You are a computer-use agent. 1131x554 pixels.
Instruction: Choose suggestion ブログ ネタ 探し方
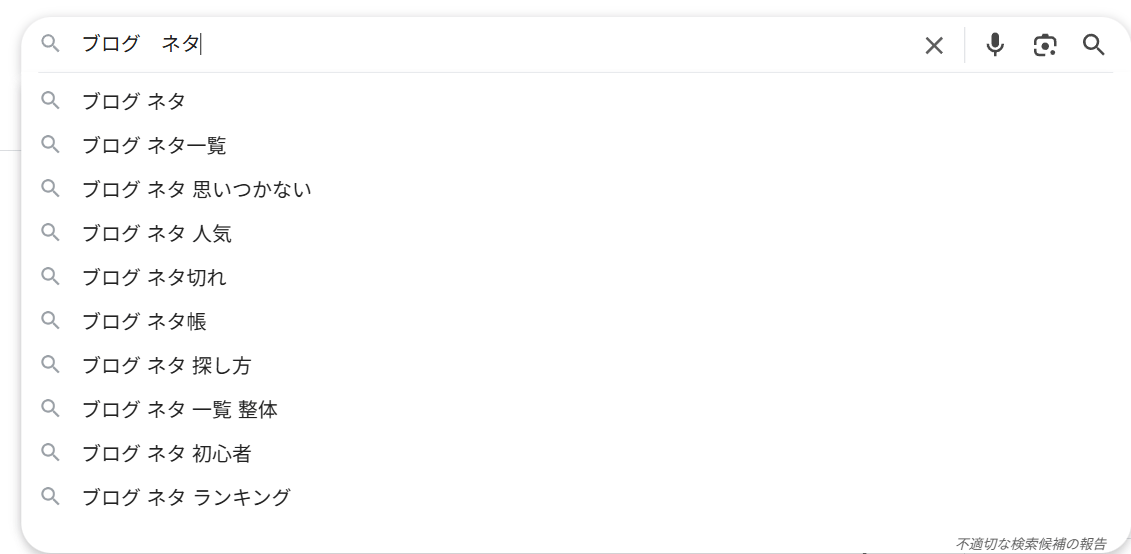567,366
